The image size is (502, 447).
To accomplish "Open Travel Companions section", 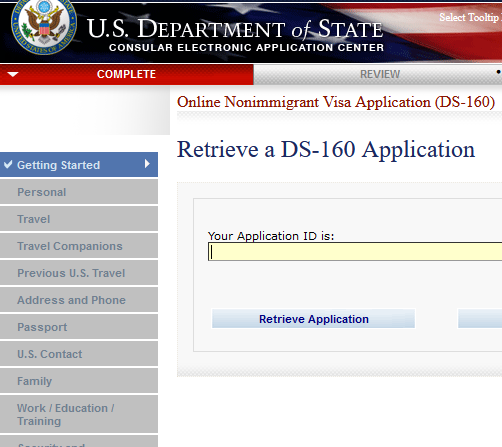I will [x=79, y=246].
